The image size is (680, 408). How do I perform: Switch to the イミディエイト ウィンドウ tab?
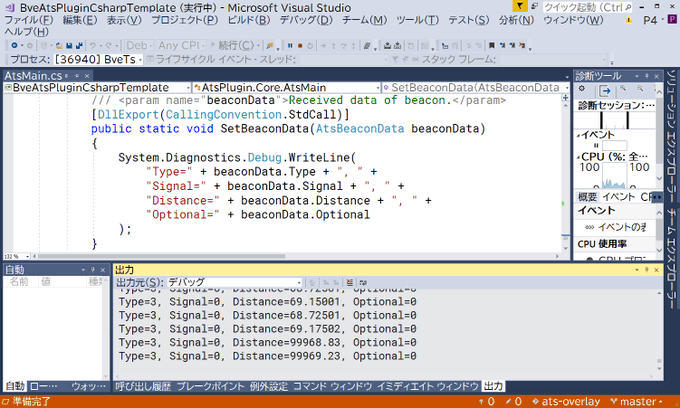[427, 386]
